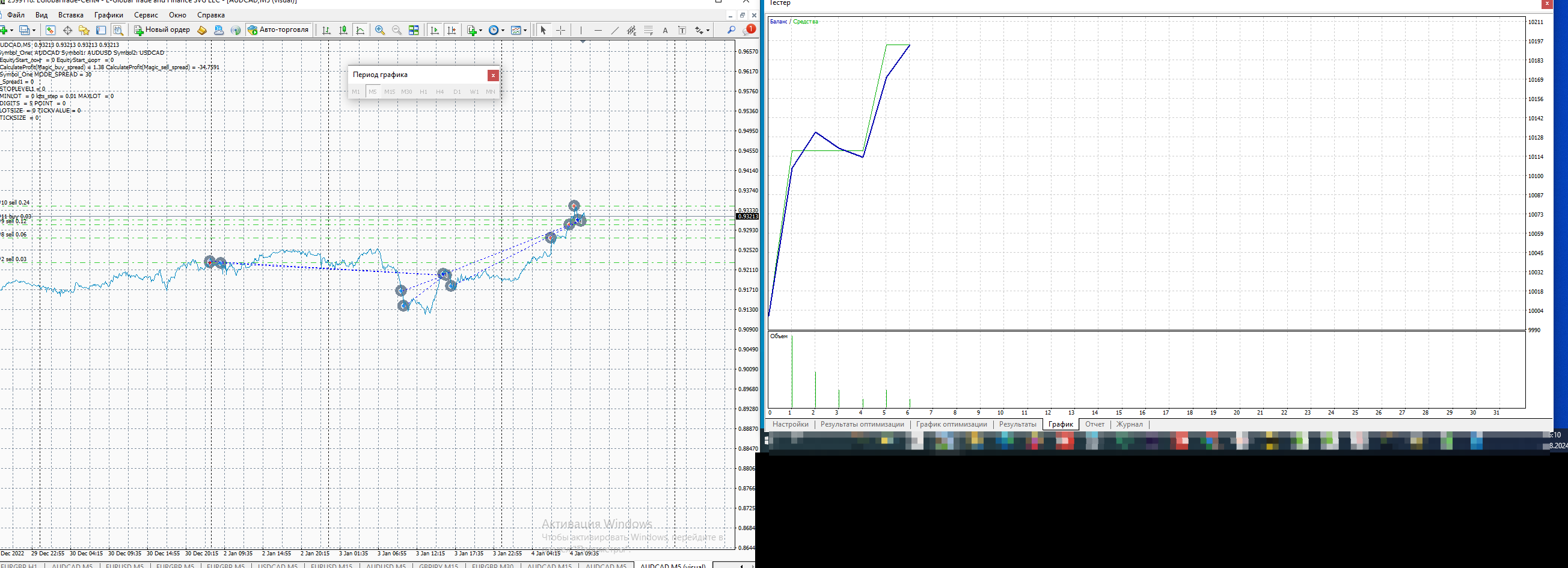Screen dimensions: 1568x568
Task: Close the Период графика popup
Action: click(493, 76)
